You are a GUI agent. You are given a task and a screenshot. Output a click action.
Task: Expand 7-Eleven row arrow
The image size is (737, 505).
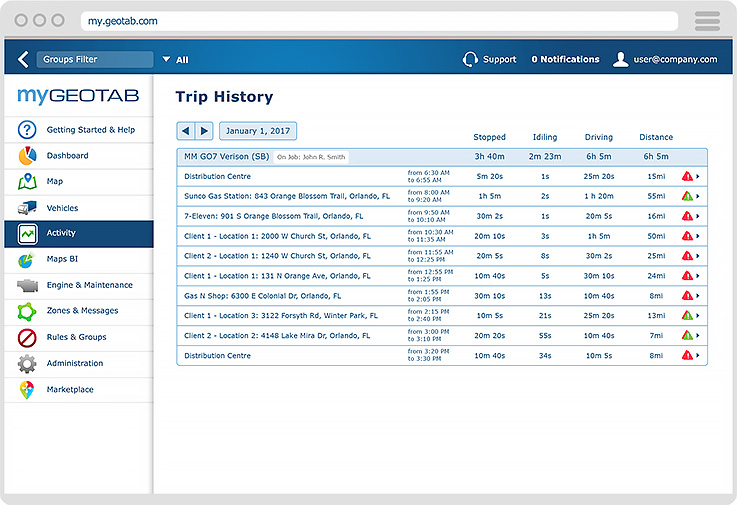pos(698,216)
